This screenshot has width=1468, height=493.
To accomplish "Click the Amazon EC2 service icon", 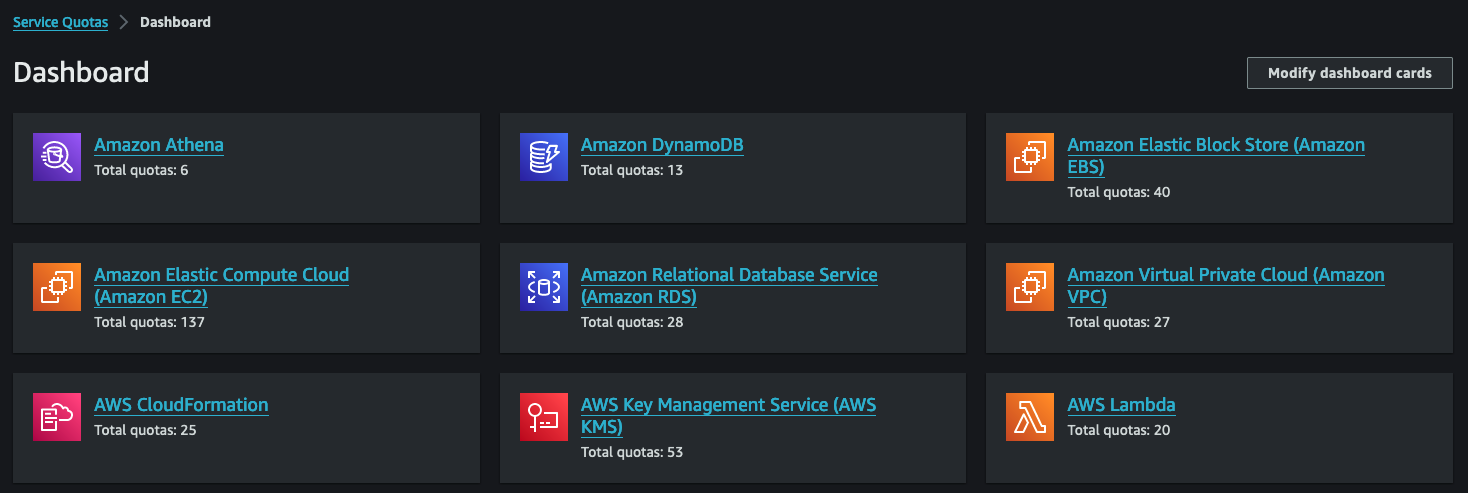I will [57, 287].
